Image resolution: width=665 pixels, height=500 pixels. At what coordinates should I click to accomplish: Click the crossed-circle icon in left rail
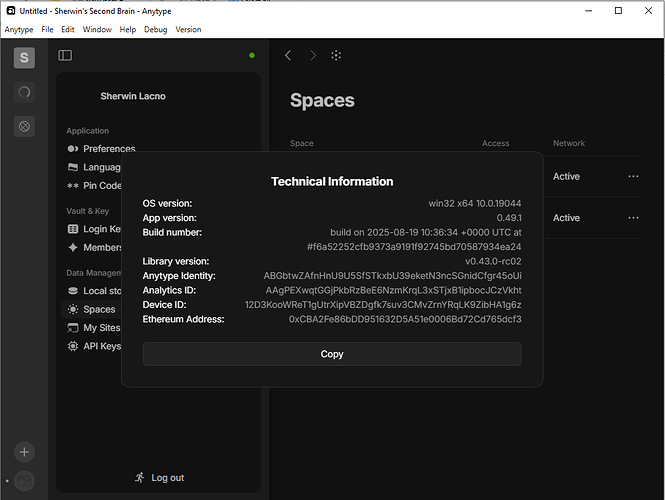point(24,126)
